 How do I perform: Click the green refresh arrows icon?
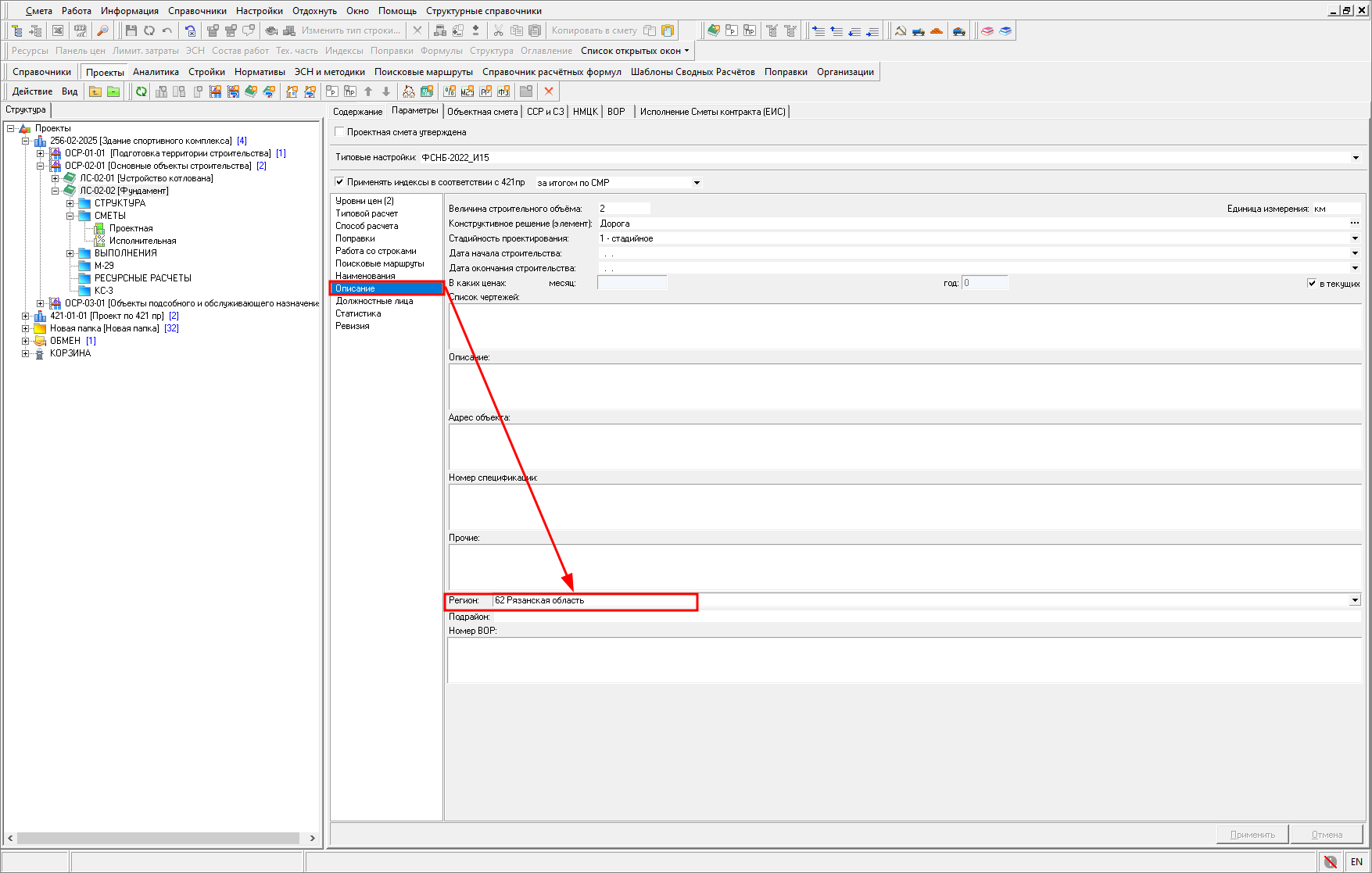coord(141,91)
